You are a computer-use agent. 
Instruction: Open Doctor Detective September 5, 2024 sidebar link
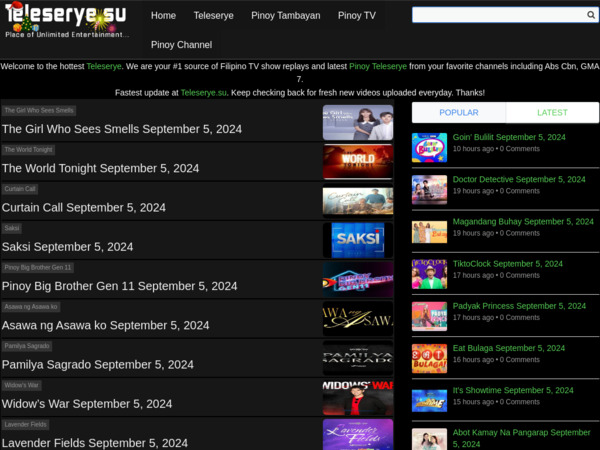pos(519,179)
